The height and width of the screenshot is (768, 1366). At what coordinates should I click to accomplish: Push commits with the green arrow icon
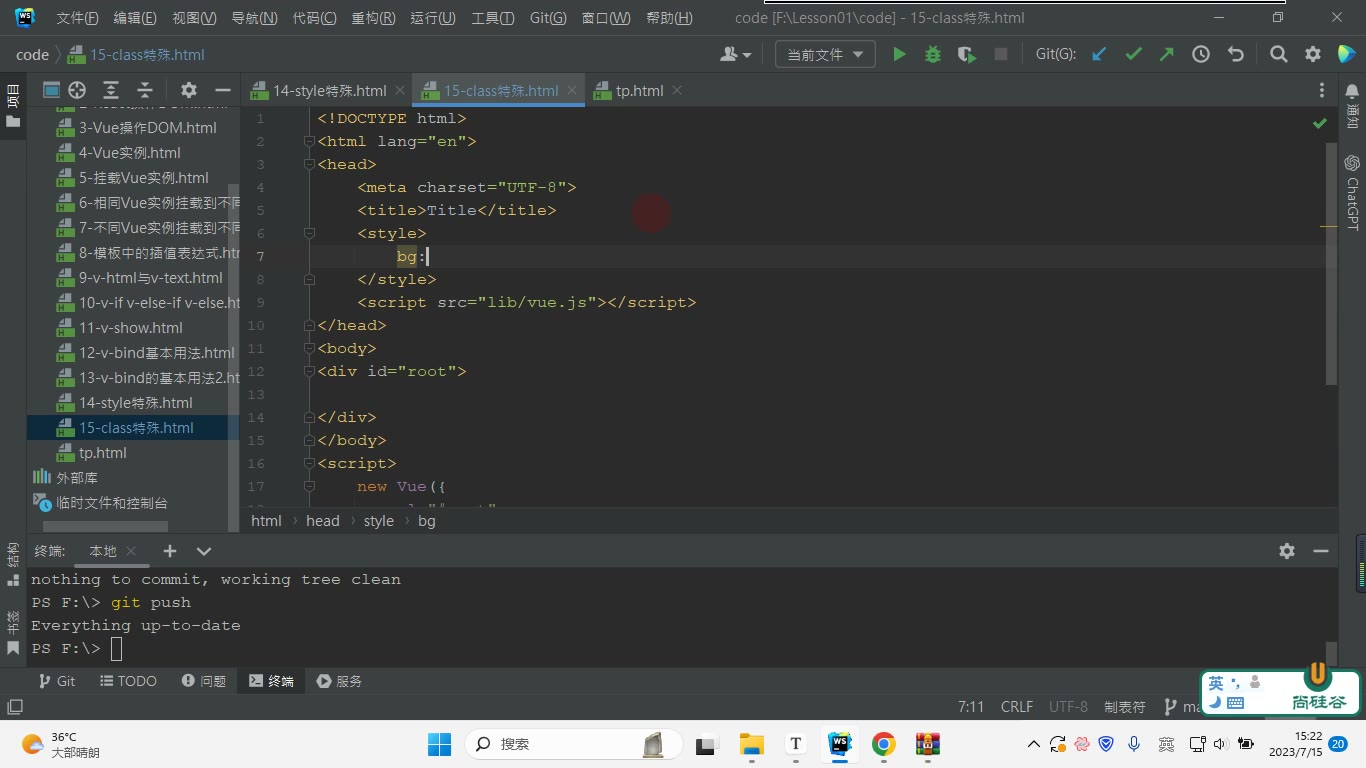[1167, 55]
